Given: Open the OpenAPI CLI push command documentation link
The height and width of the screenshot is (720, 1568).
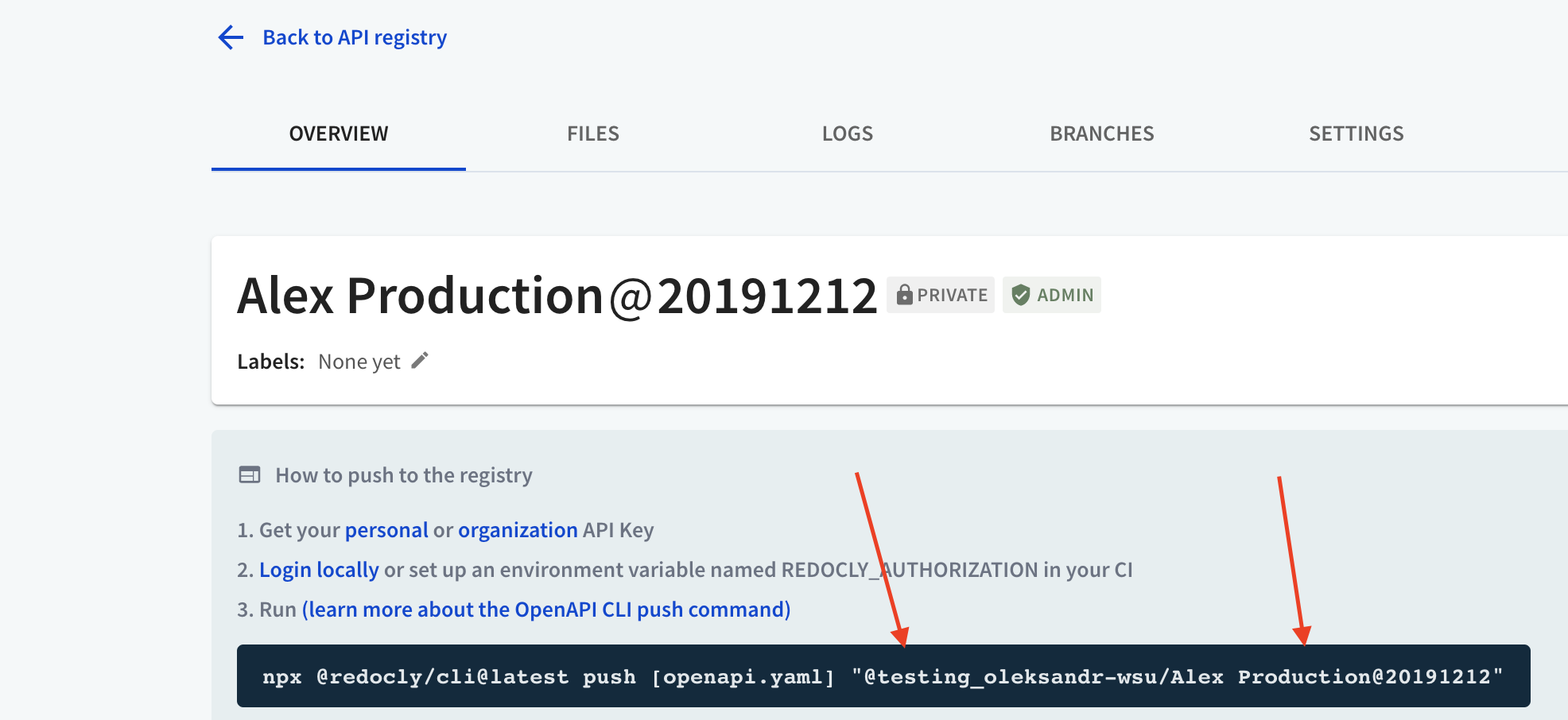Looking at the screenshot, I should click(545, 609).
